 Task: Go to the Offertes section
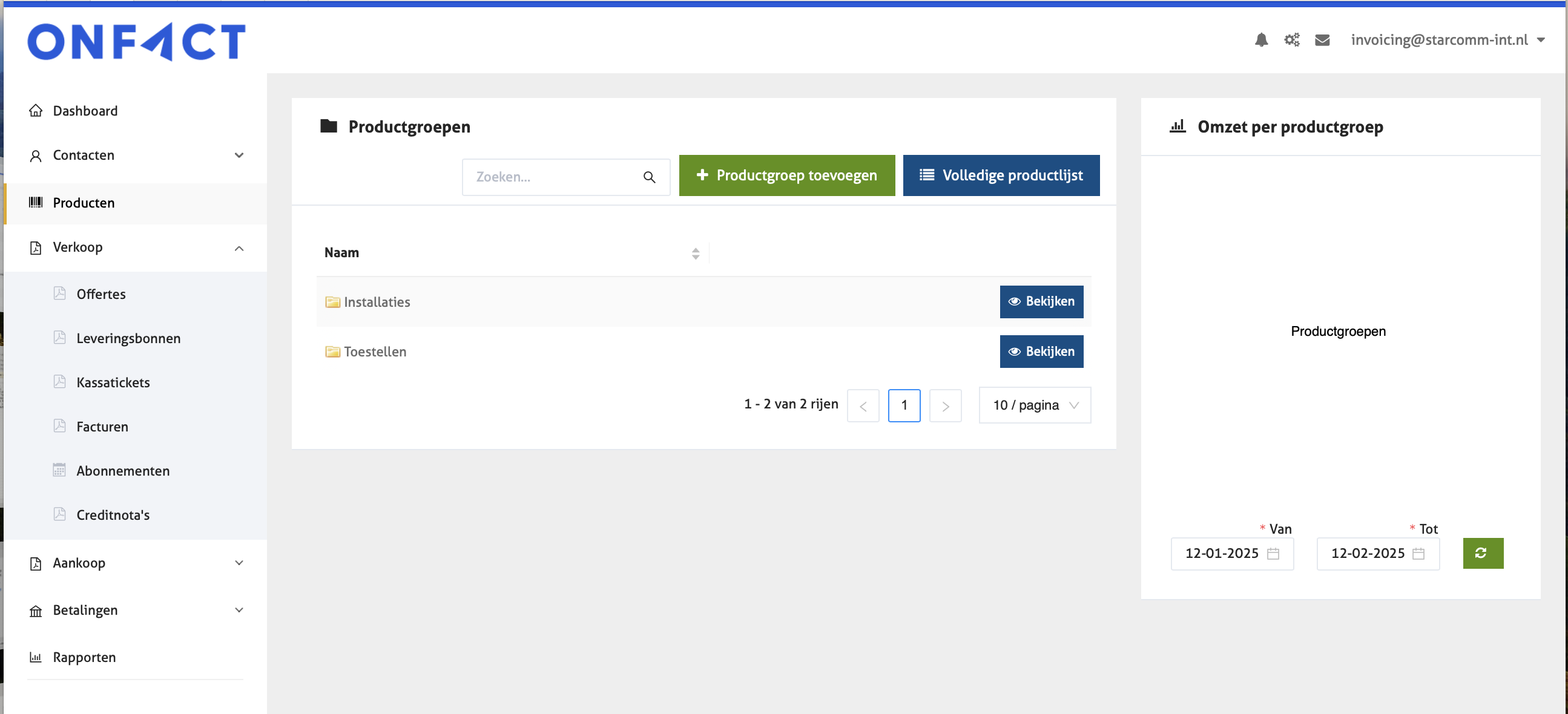pyautogui.click(x=101, y=294)
